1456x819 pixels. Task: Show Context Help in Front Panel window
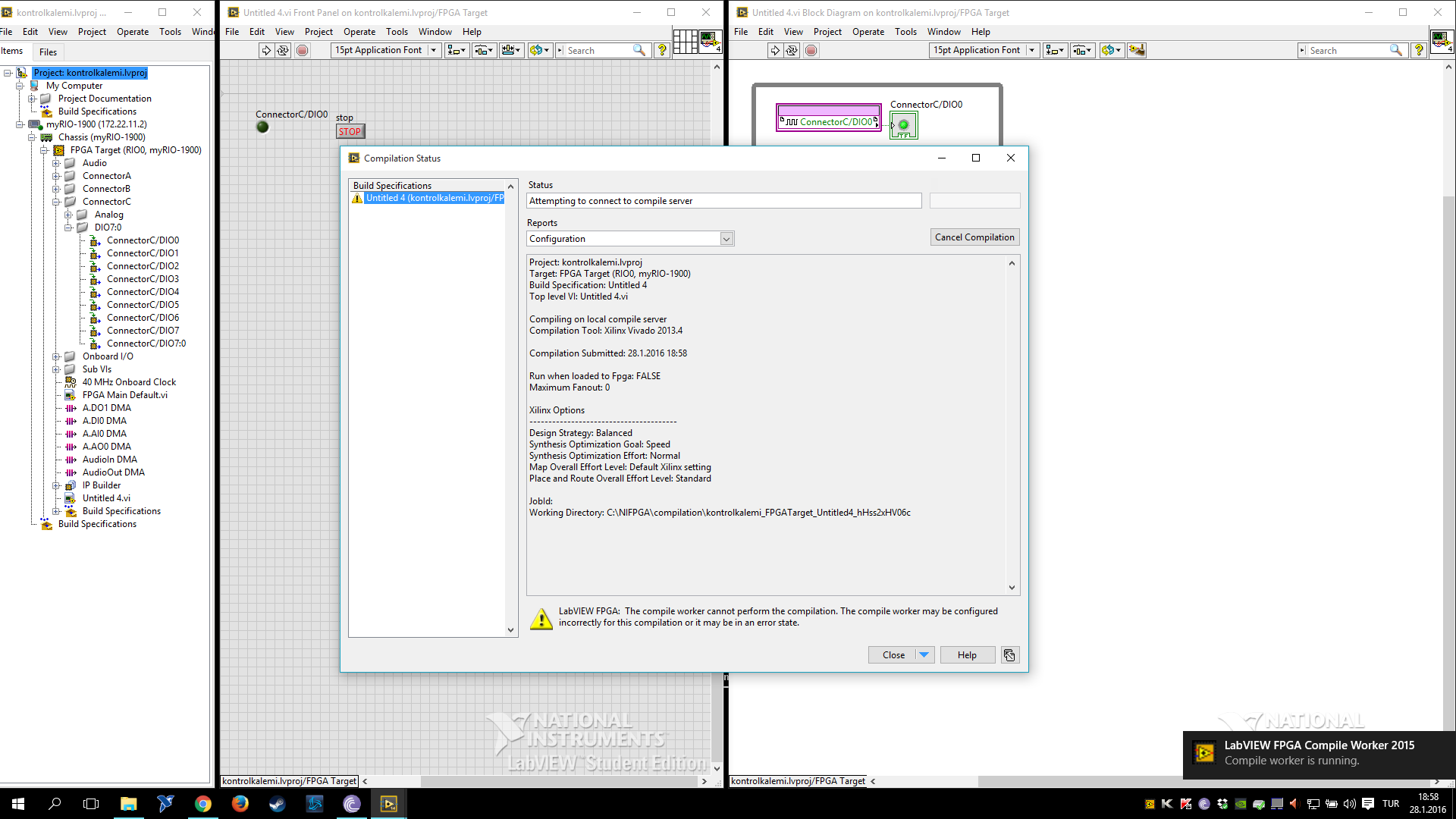coord(662,50)
